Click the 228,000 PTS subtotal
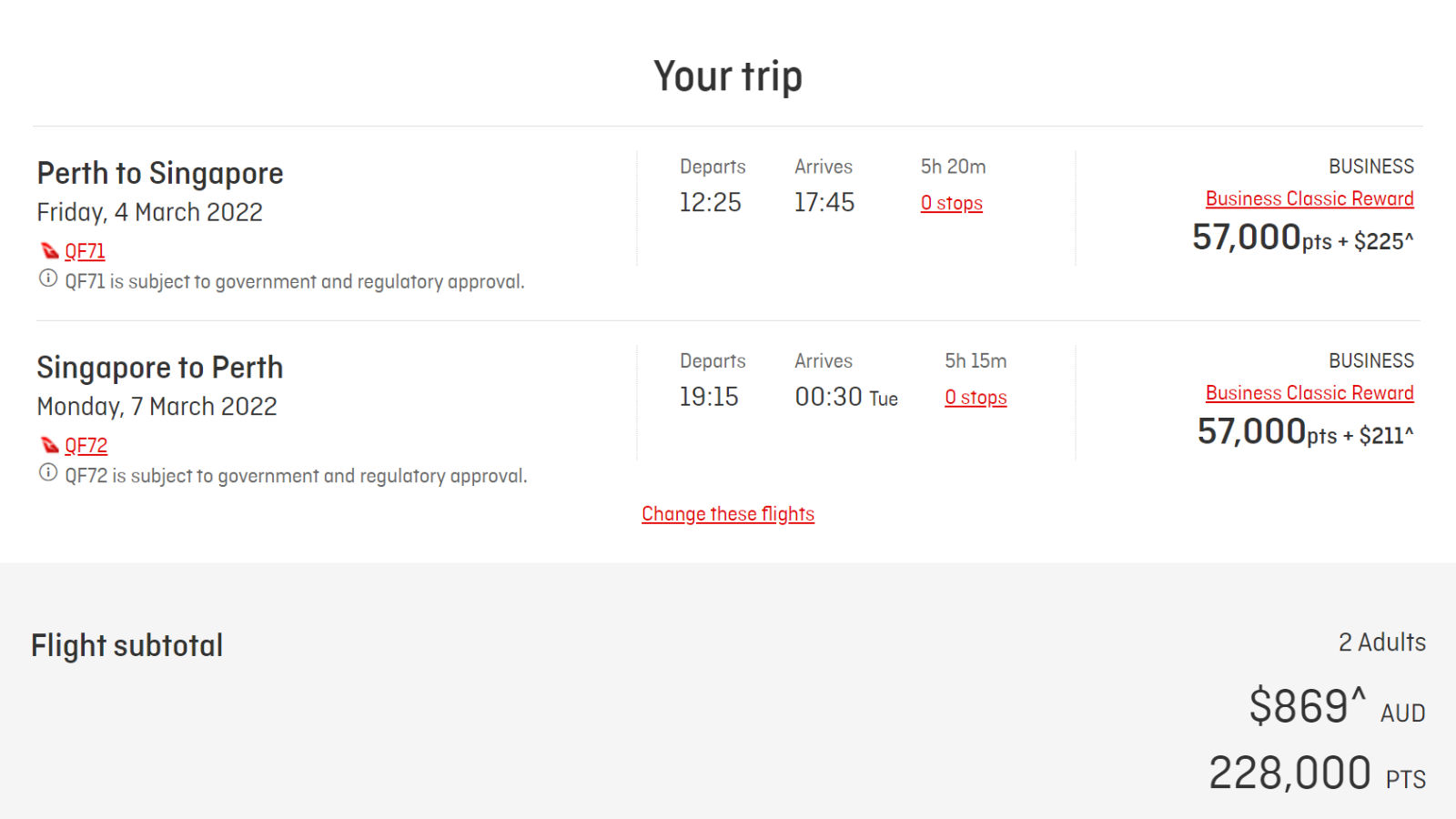The width and height of the screenshot is (1456, 819). 1317,773
